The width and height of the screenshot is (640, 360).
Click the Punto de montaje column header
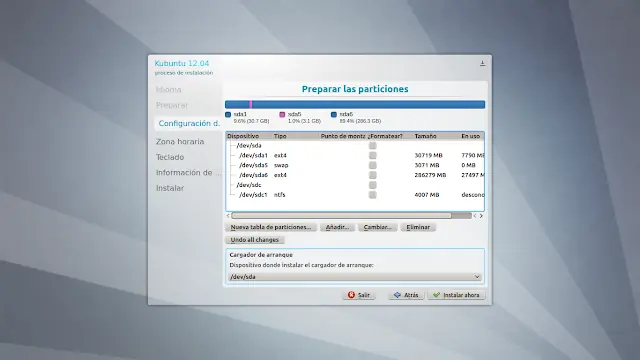point(343,136)
